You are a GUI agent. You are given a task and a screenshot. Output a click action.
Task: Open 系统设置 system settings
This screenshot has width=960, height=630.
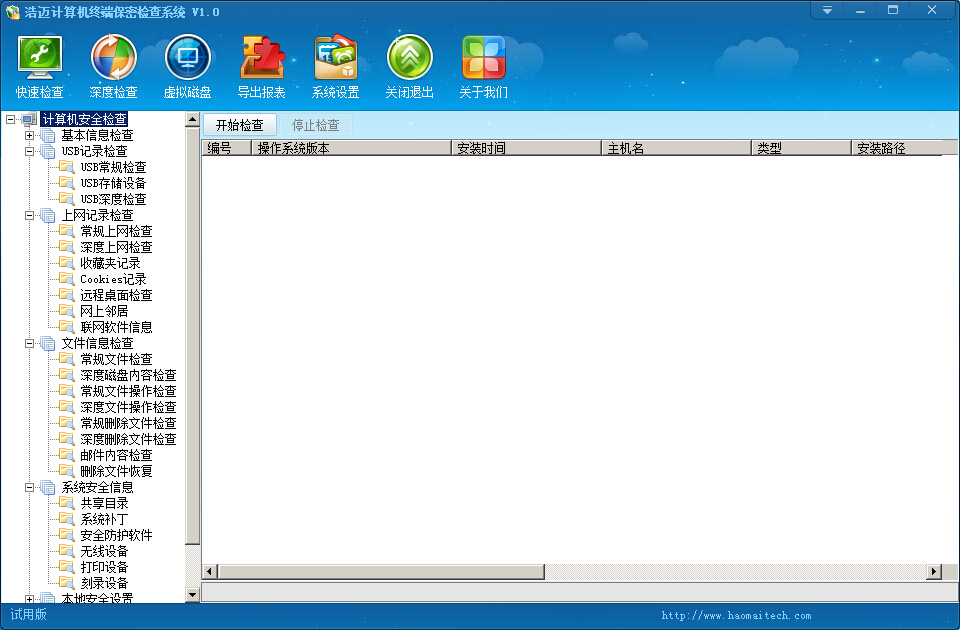(x=336, y=67)
